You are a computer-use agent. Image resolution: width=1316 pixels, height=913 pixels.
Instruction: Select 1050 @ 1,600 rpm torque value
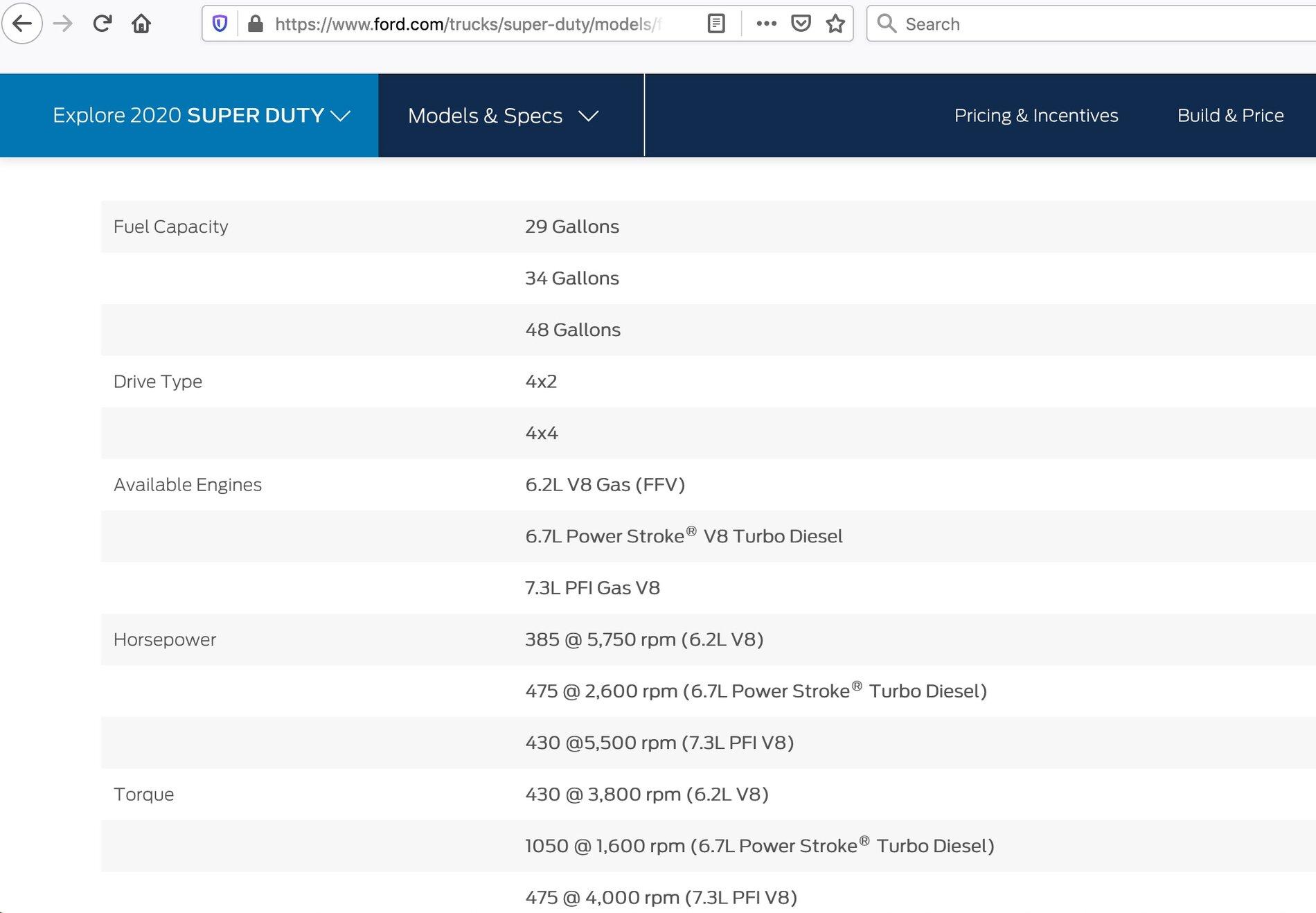760,845
